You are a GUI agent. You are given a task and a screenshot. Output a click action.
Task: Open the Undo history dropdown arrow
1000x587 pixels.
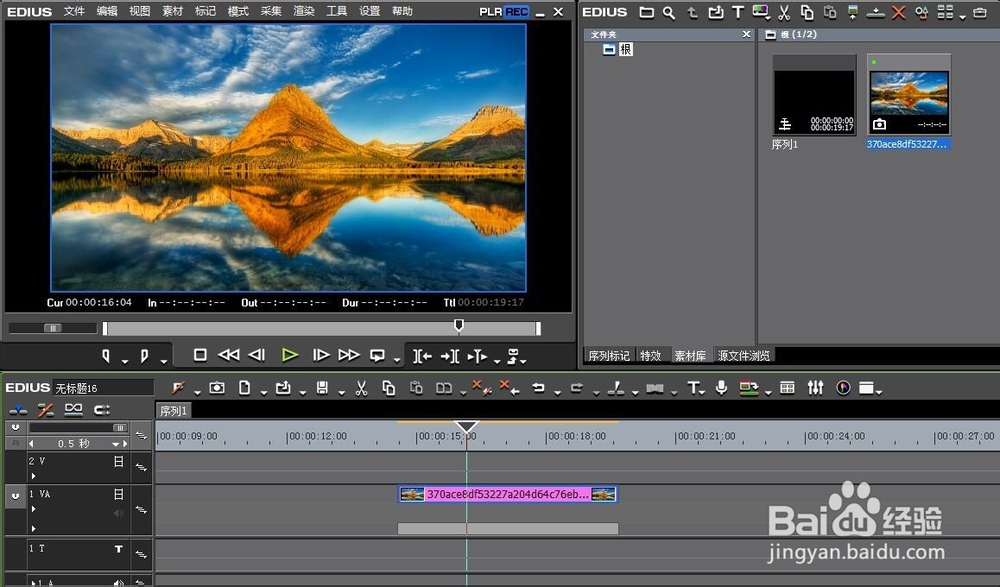coord(557,392)
